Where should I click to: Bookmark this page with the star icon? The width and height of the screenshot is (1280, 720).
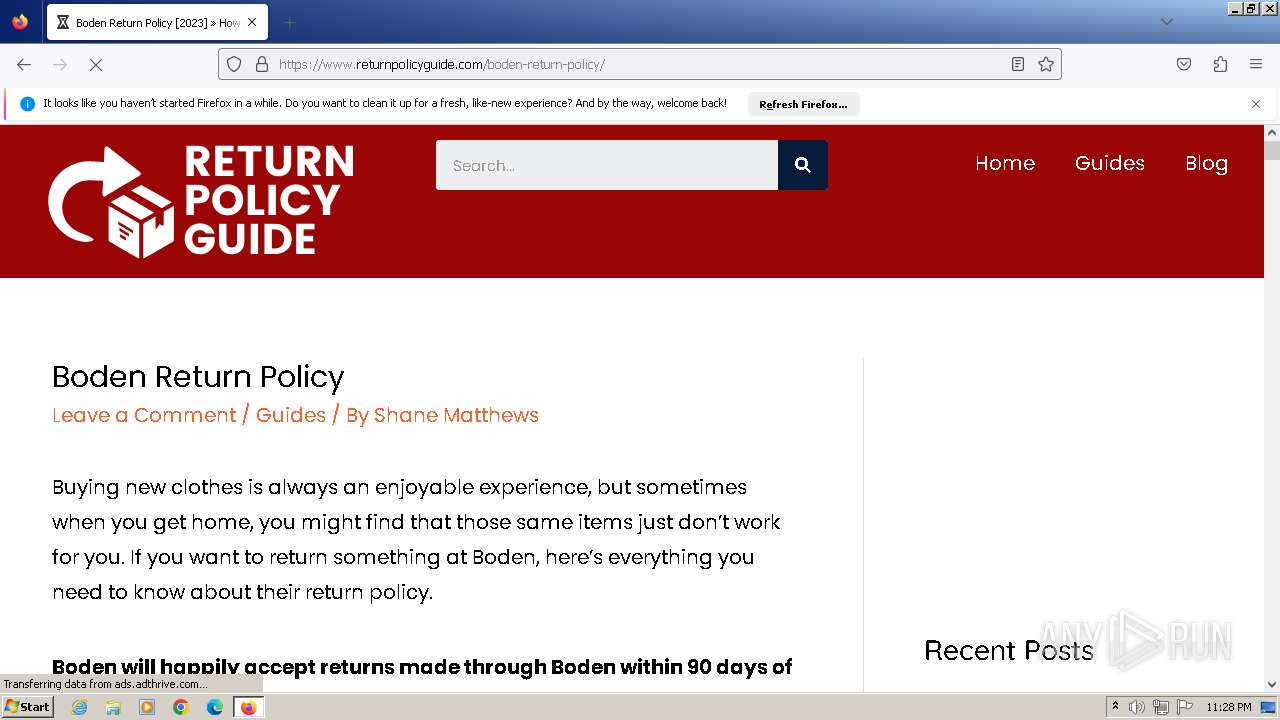coord(1046,64)
